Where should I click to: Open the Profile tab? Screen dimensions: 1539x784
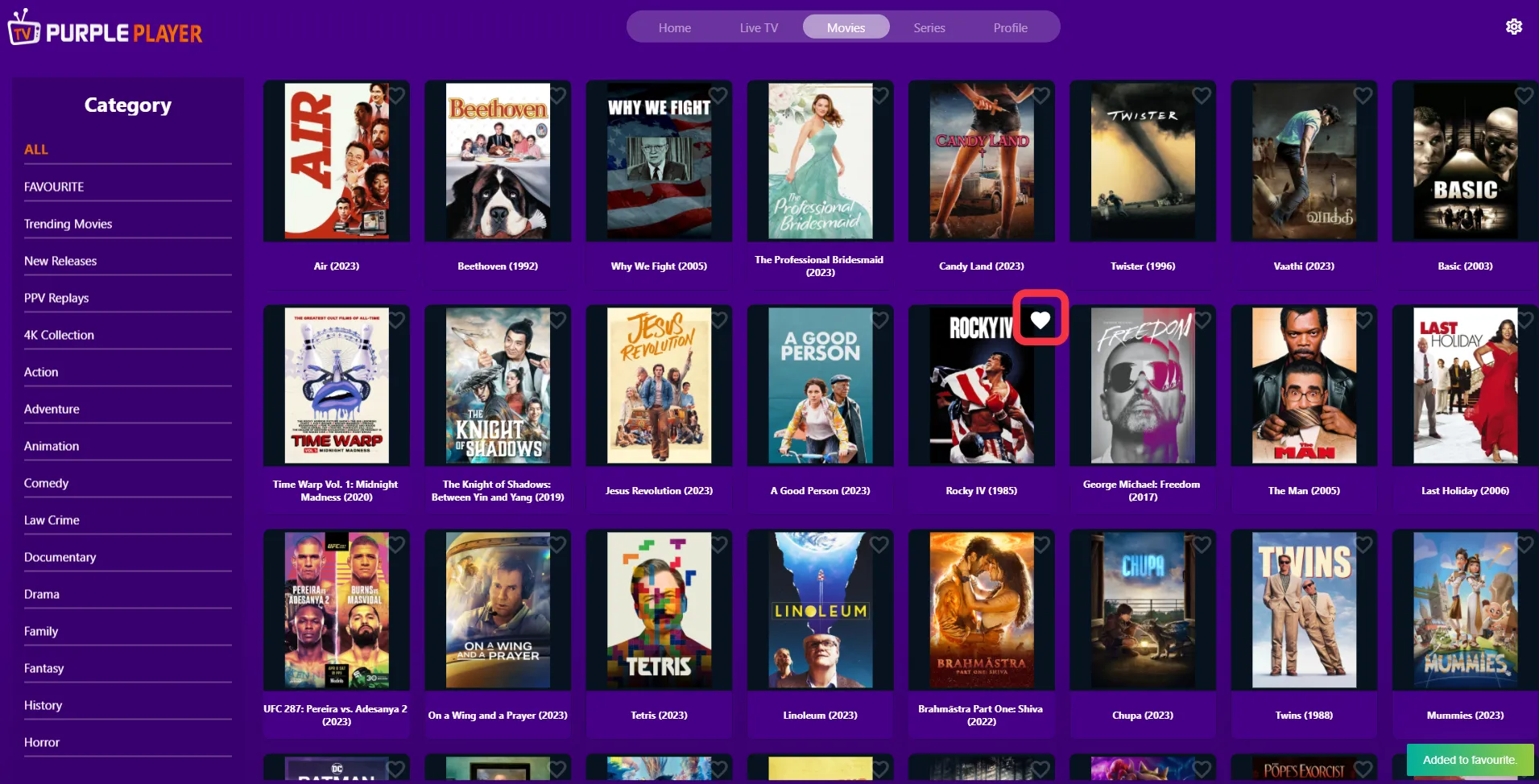point(1010,27)
